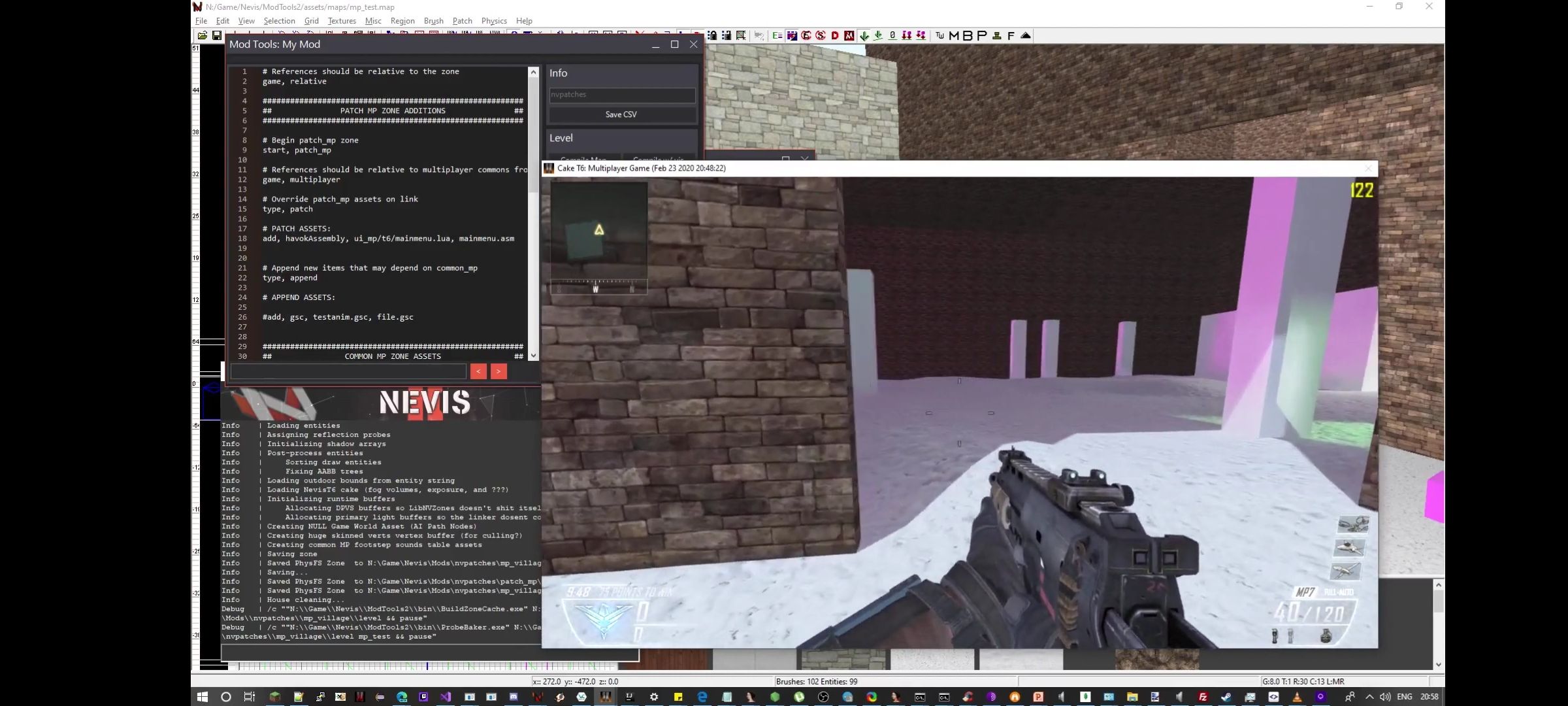Click the bold B toolbar letter icon
1568x706 pixels.
click(x=968, y=35)
